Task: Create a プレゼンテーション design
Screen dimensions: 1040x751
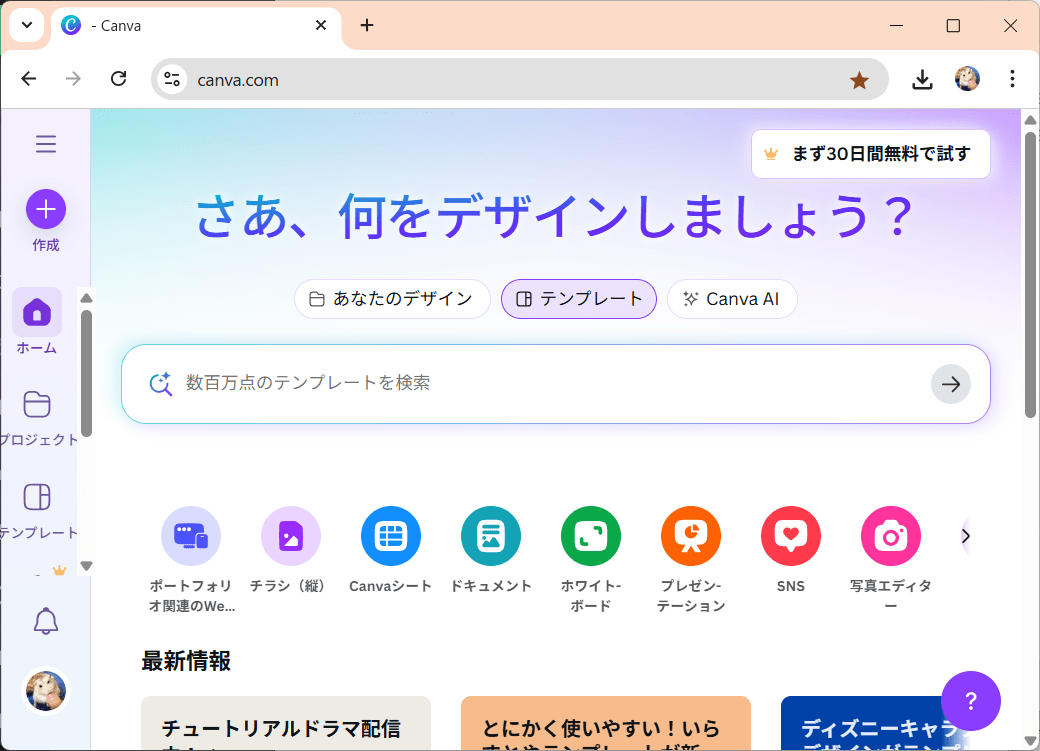Action: pos(691,536)
